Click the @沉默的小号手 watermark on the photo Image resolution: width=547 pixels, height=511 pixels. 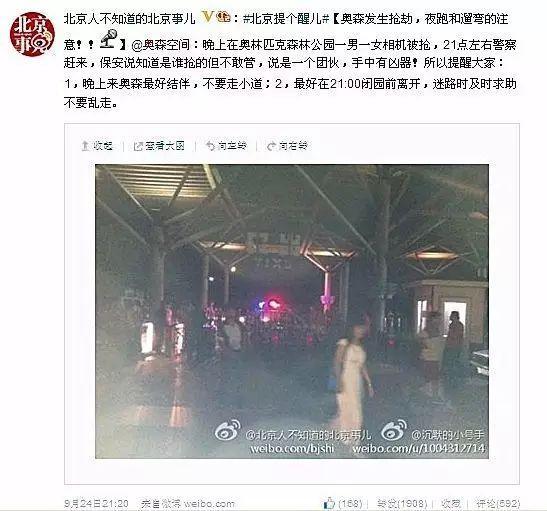tap(448, 435)
